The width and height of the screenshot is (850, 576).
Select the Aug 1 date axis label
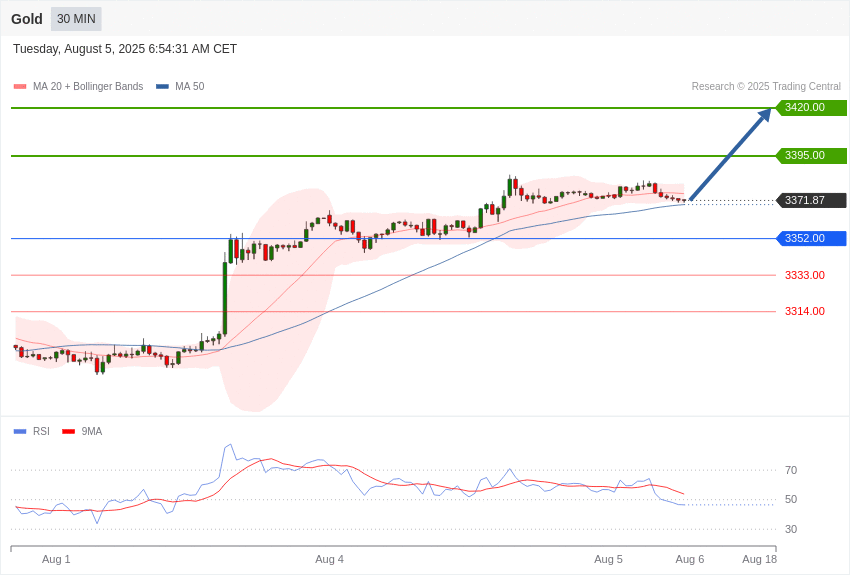point(56,559)
